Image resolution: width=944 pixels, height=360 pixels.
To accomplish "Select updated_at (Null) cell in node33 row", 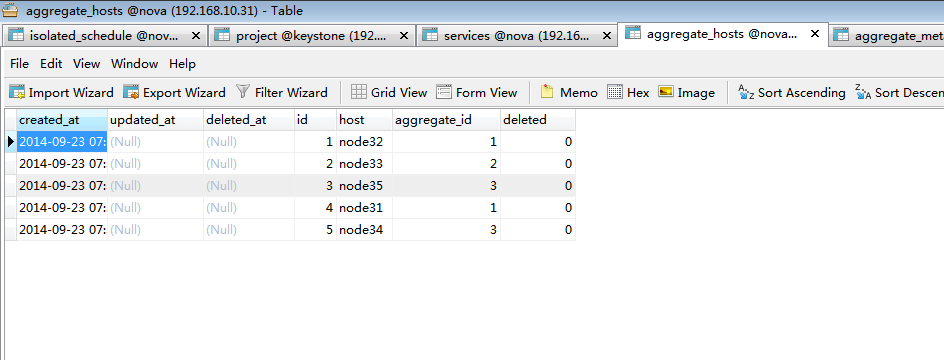I will (155, 164).
